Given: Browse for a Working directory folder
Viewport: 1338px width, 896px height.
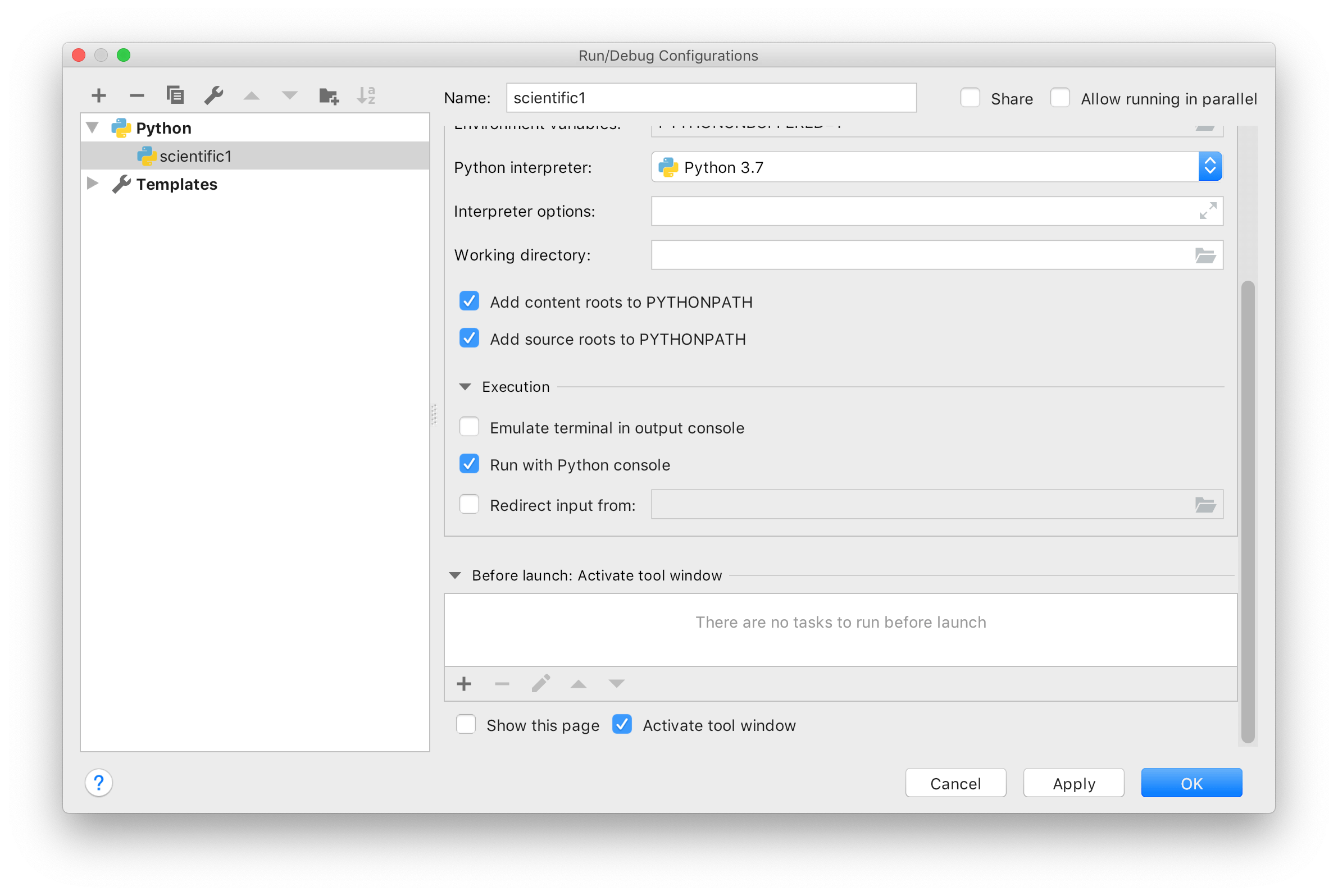Looking at the screenshot, I should pos(1205,255).
